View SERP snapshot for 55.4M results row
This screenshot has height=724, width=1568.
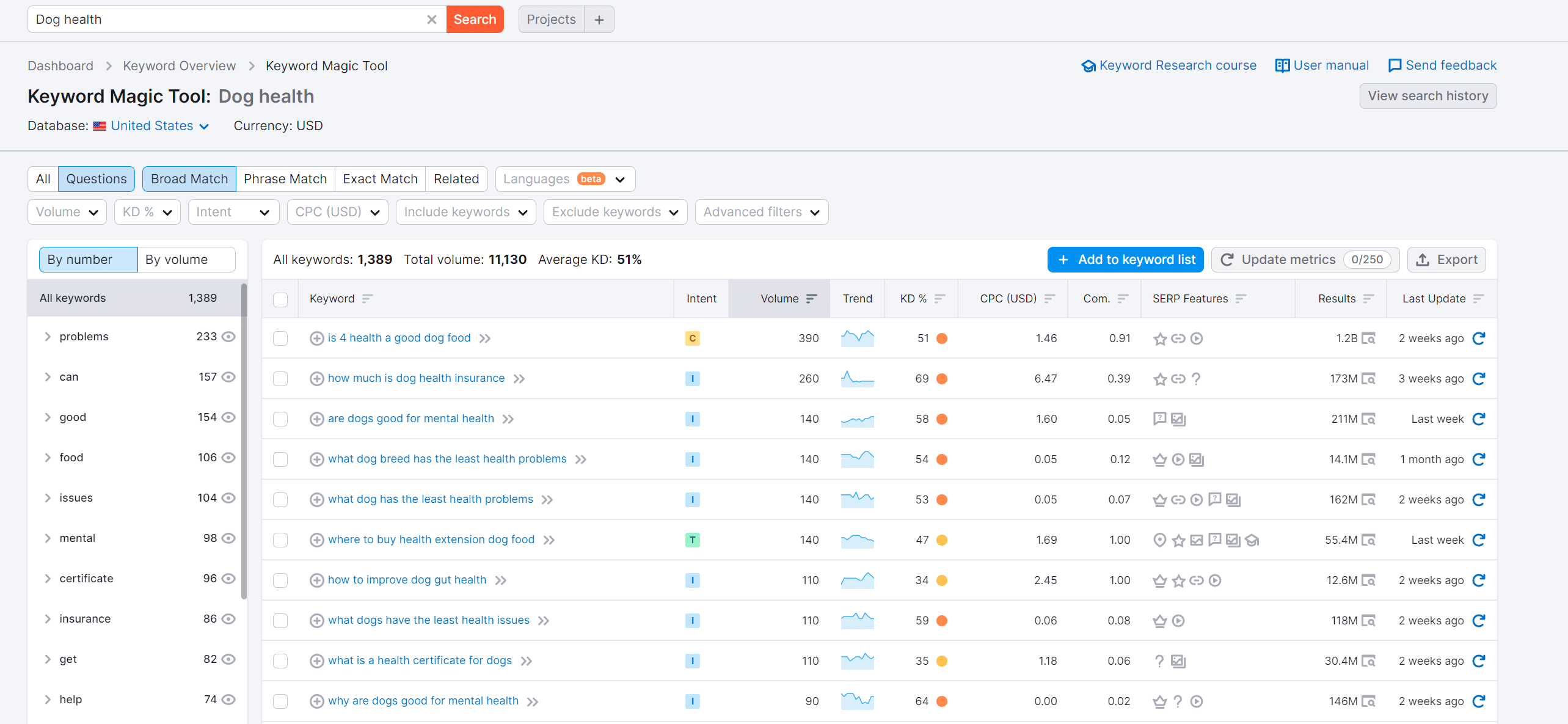(1369, 540)
